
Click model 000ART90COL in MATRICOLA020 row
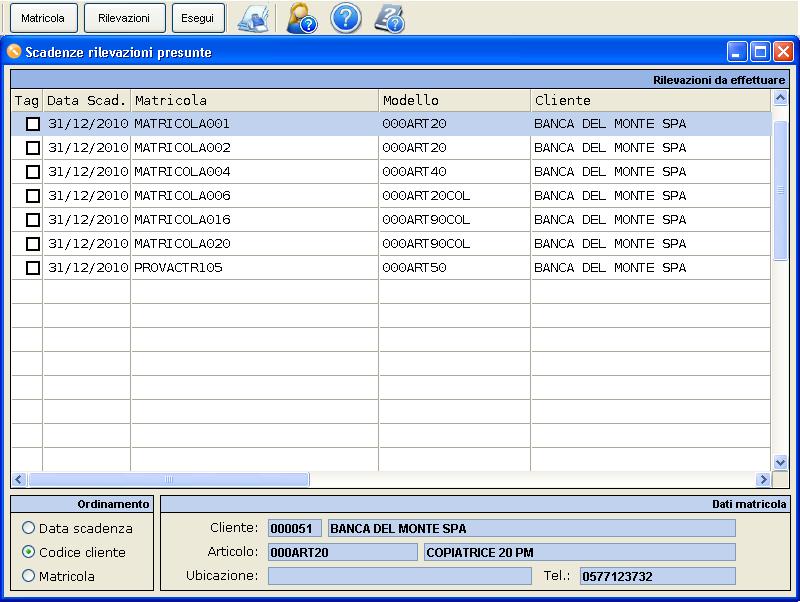[455, 244]
